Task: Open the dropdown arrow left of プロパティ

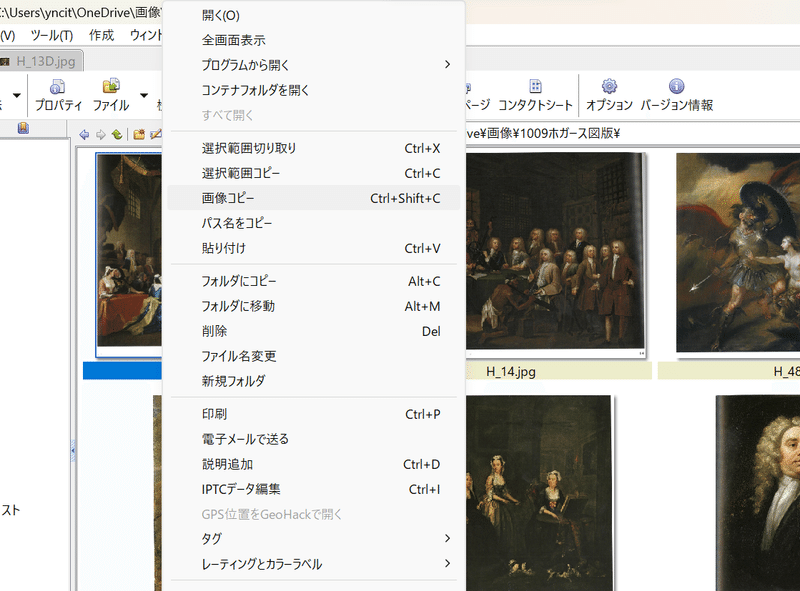Action: pos(17,95)
